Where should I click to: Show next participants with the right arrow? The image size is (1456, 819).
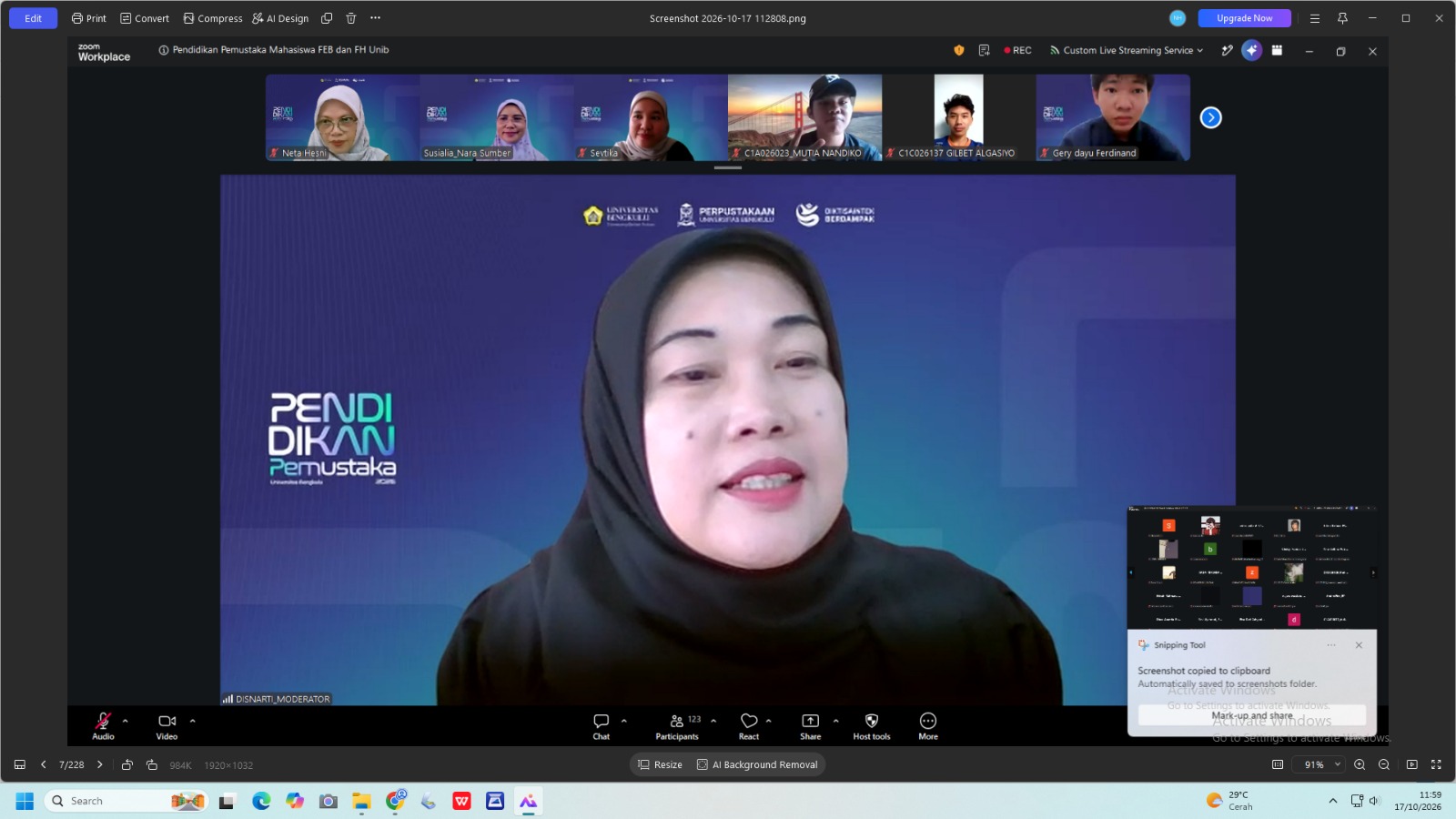click(1210, 117)
